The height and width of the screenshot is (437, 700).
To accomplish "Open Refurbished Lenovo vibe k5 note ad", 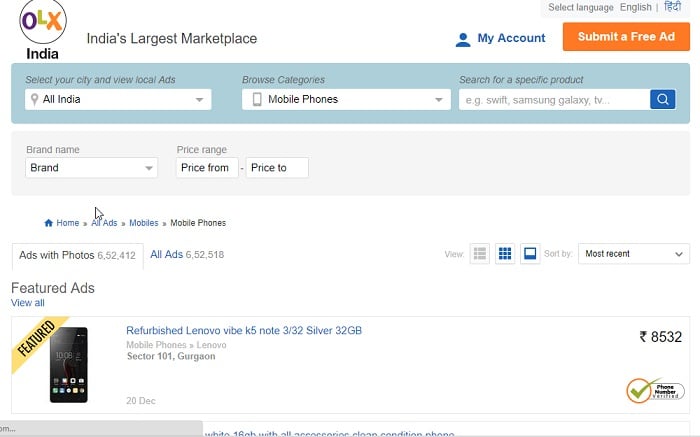I will pos(244,330).
